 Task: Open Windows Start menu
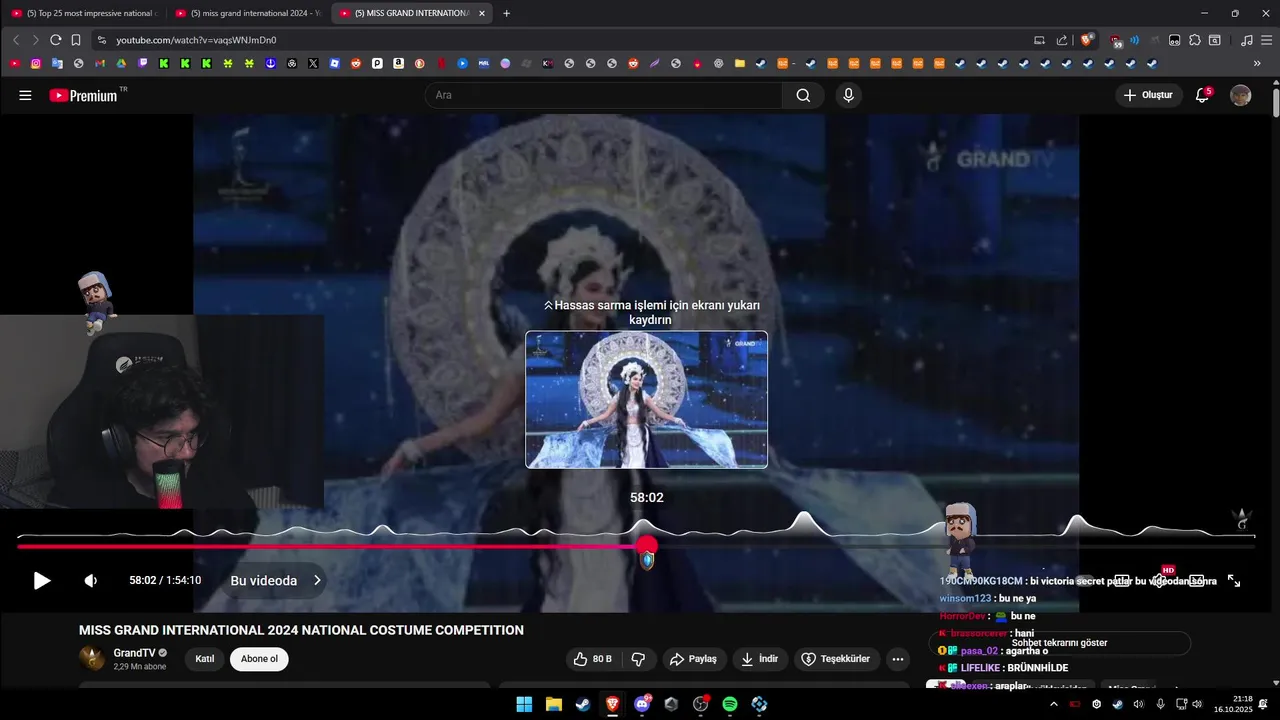coord(524,704)
